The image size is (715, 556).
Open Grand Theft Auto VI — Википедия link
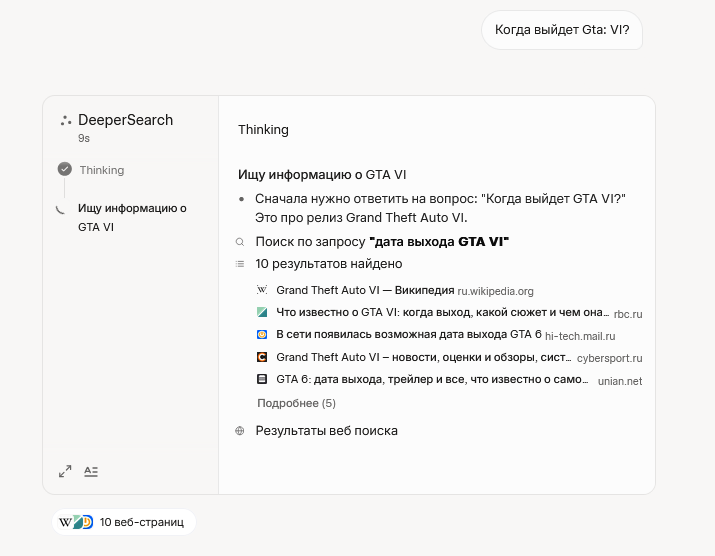365,290
